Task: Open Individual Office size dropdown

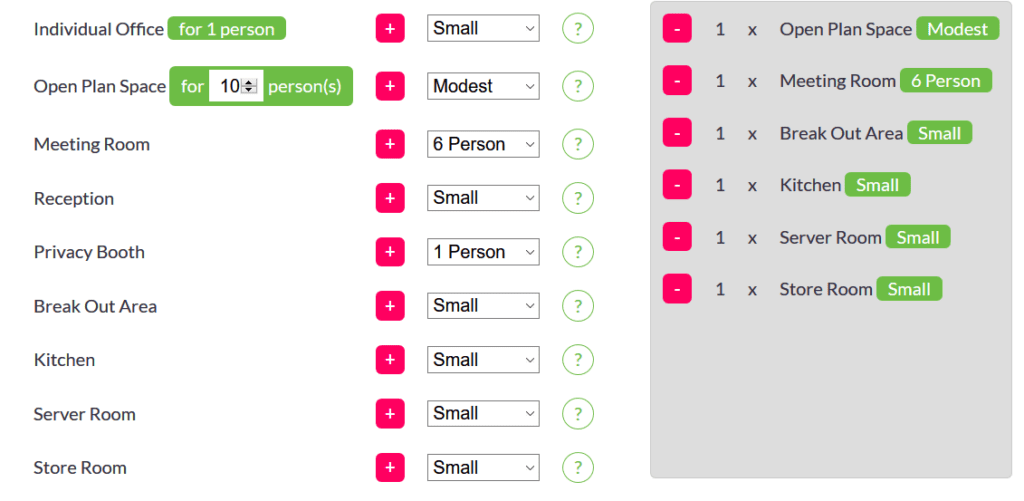Action: 483,29
